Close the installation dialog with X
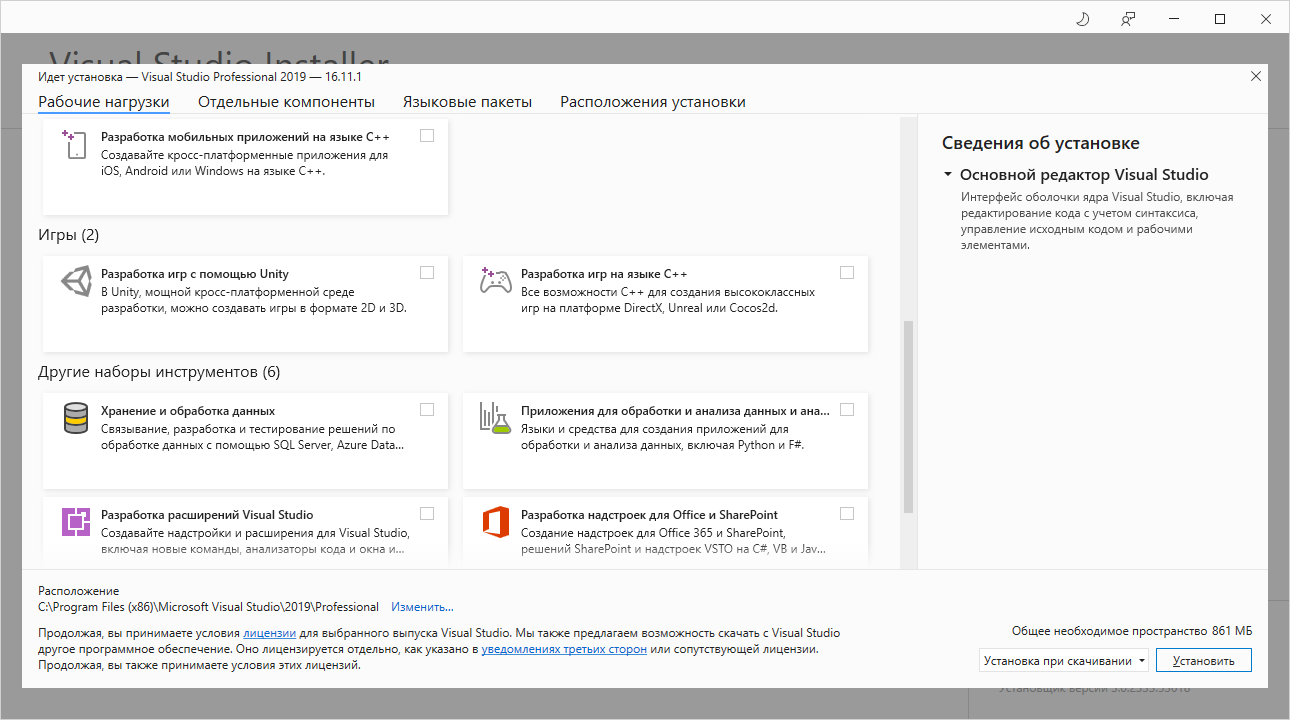 1256,76
